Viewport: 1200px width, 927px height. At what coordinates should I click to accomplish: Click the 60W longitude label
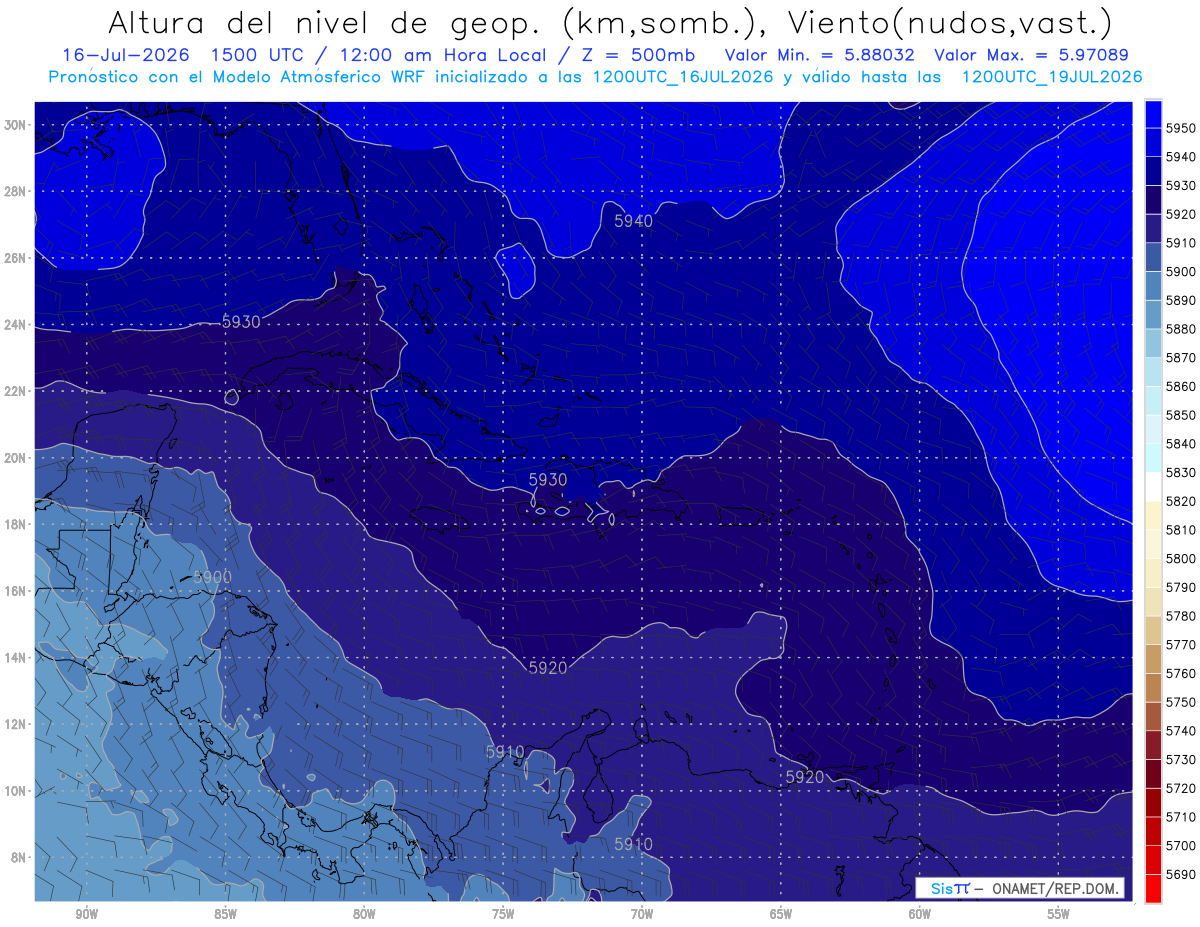point(920,913)
